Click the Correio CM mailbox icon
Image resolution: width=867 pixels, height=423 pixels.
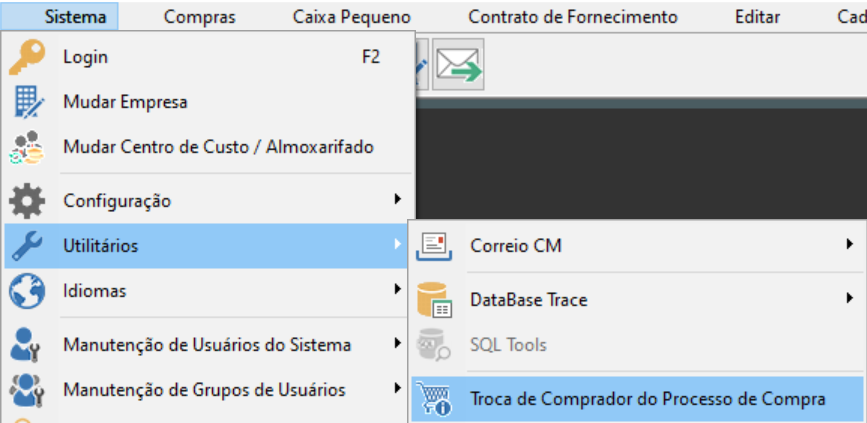434,246
